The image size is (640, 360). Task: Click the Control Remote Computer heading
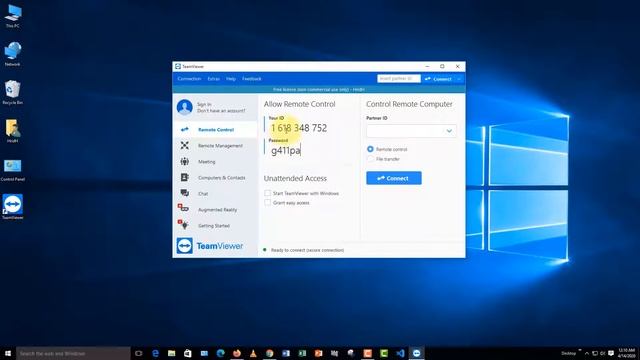click(x=409, y=104)
